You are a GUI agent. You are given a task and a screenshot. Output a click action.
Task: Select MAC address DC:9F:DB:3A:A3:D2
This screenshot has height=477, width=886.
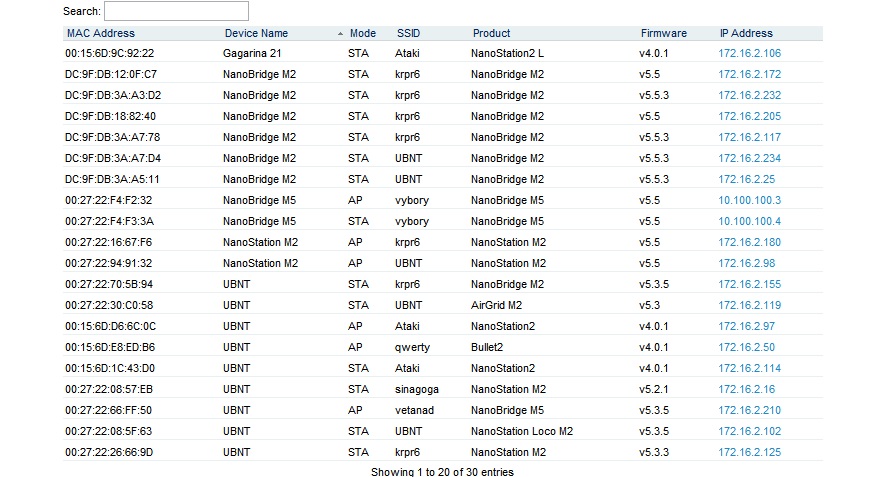pyautogui.click(x=113, y=95)
